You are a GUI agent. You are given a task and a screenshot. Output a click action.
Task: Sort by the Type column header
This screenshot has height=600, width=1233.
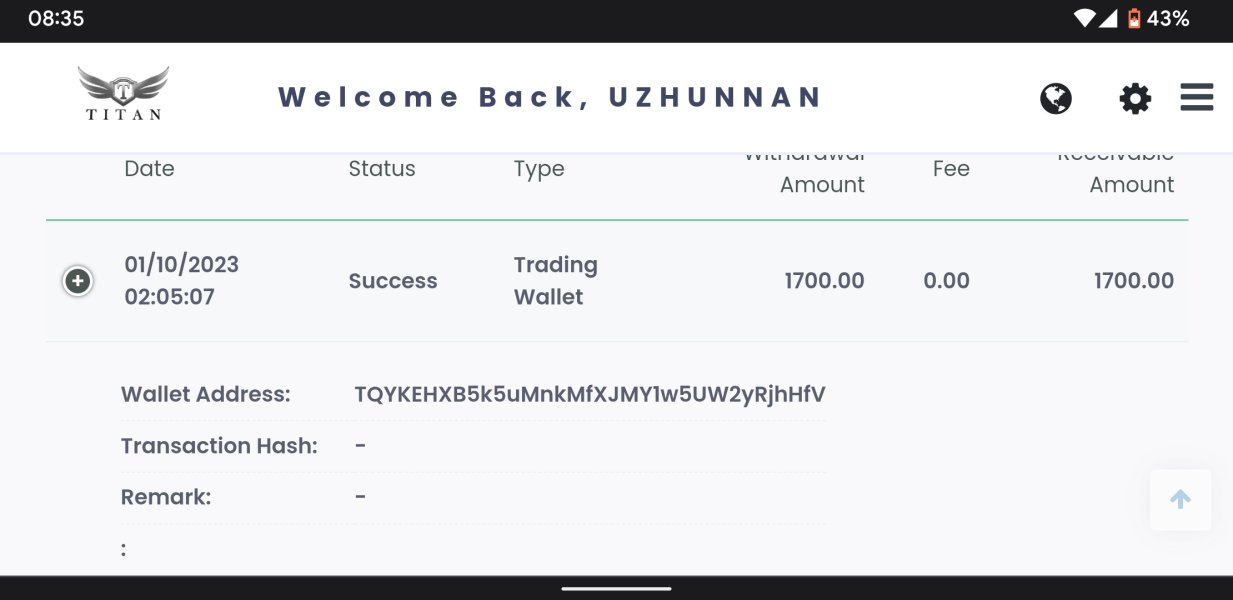point(539,170)
